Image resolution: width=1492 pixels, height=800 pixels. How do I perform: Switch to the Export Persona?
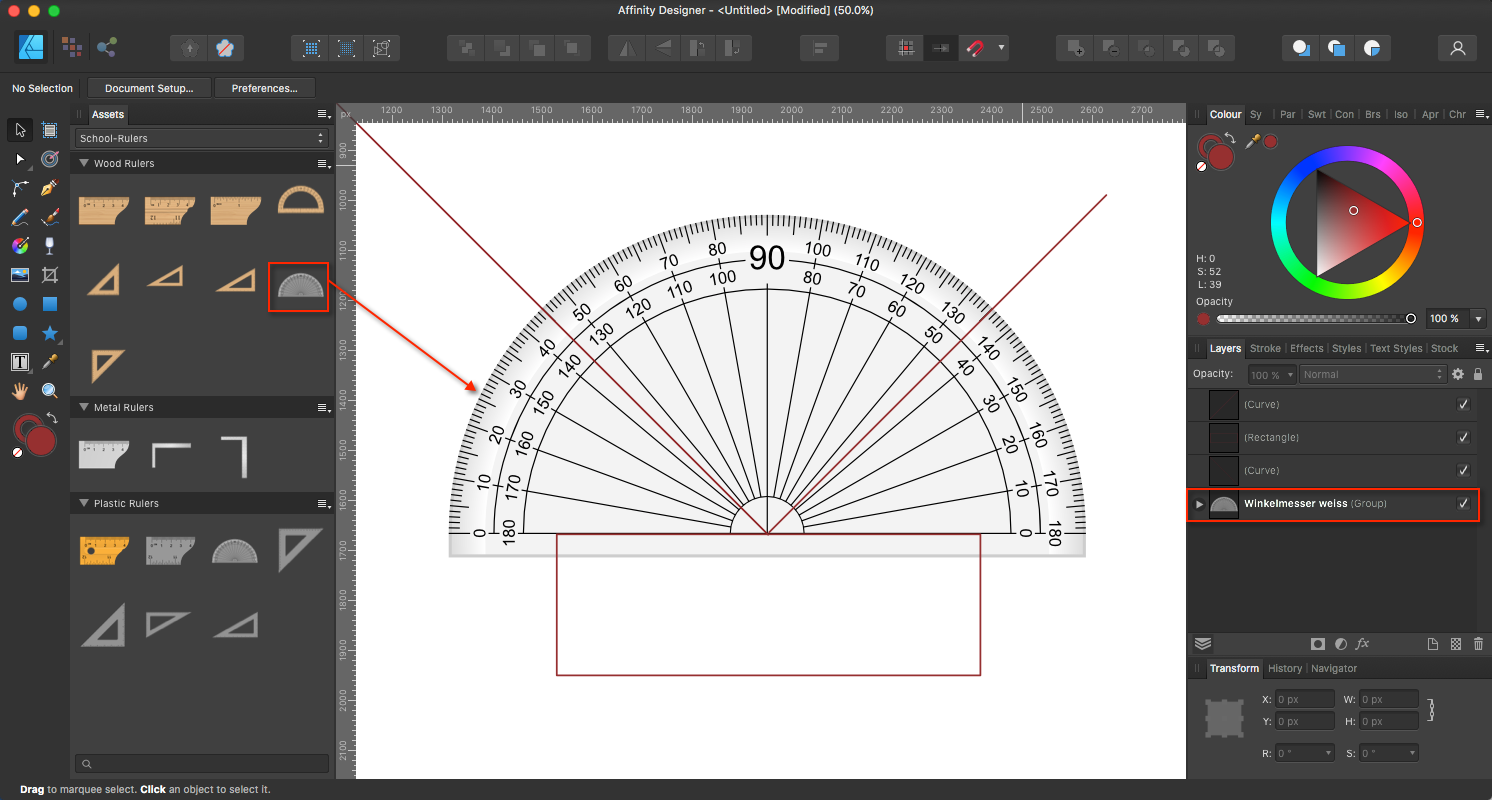106,47
